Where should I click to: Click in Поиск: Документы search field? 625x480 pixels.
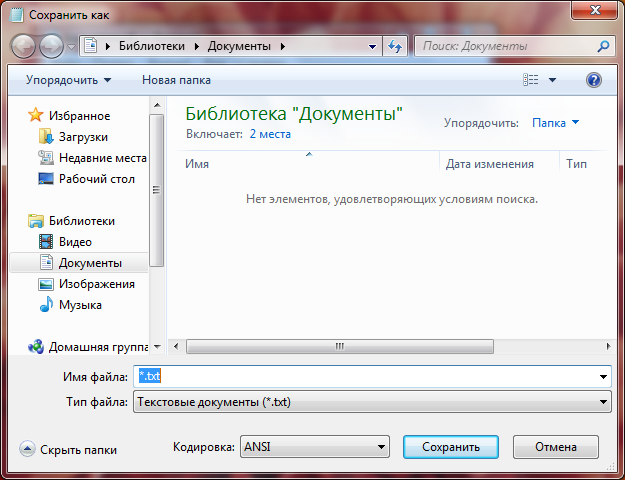[x=506, y=46]
